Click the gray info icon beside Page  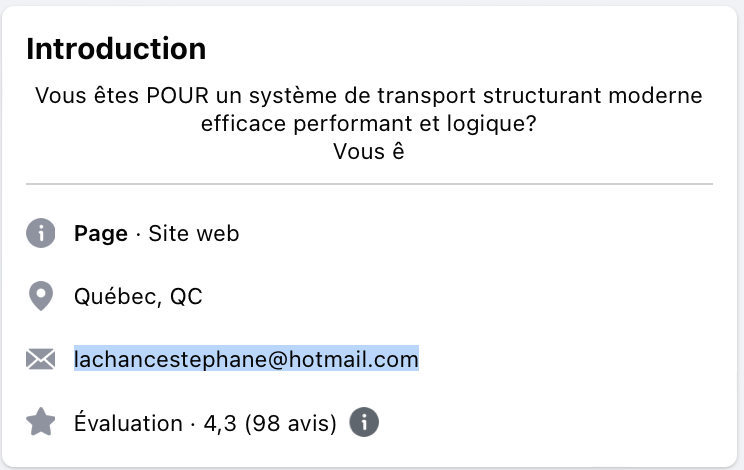click(x=41, y=233)
